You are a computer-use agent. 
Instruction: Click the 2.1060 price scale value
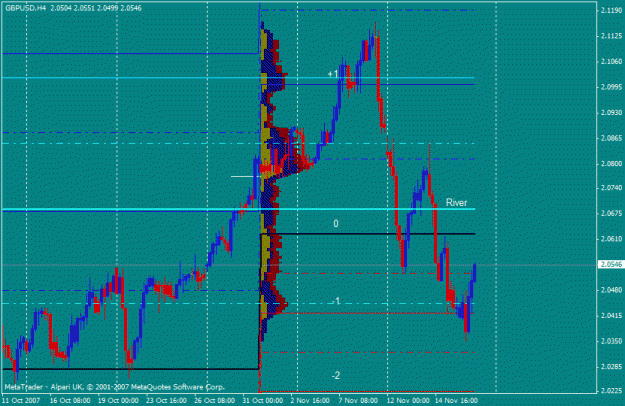coord(611,61)
